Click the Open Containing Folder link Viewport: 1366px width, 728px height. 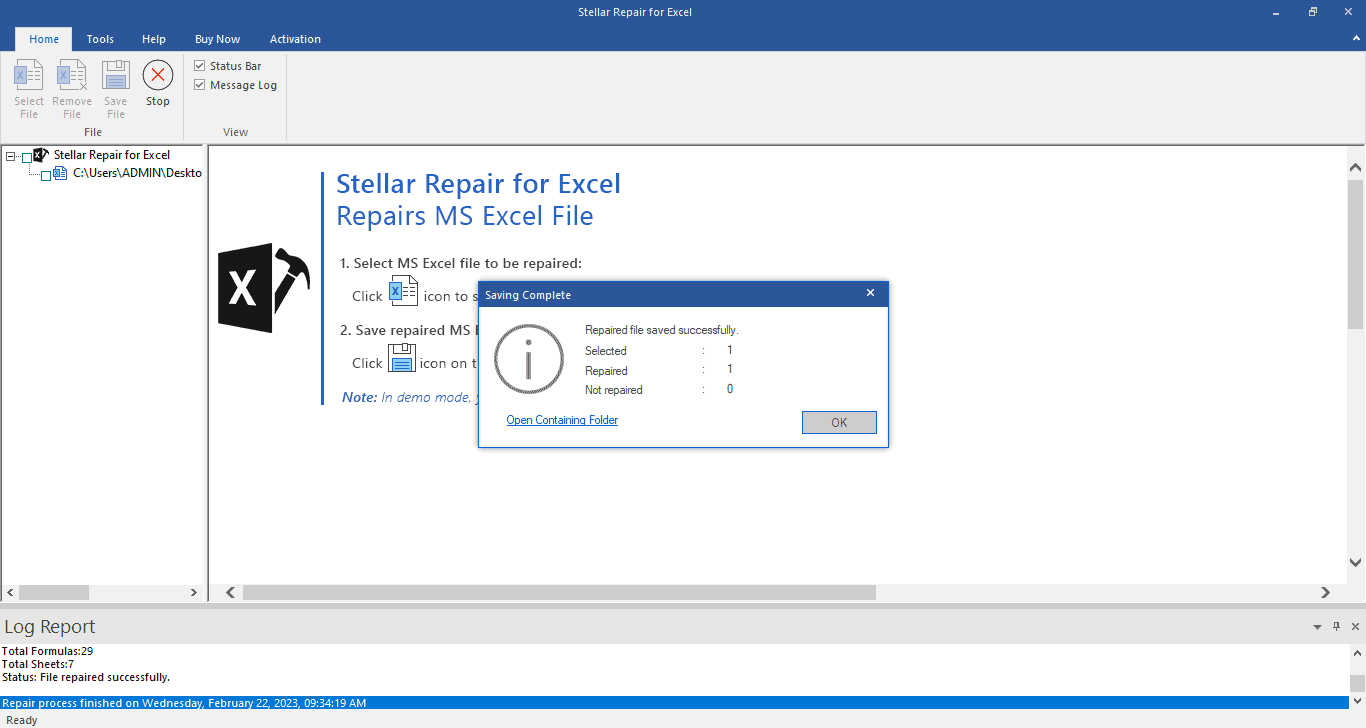pos(562,420)
